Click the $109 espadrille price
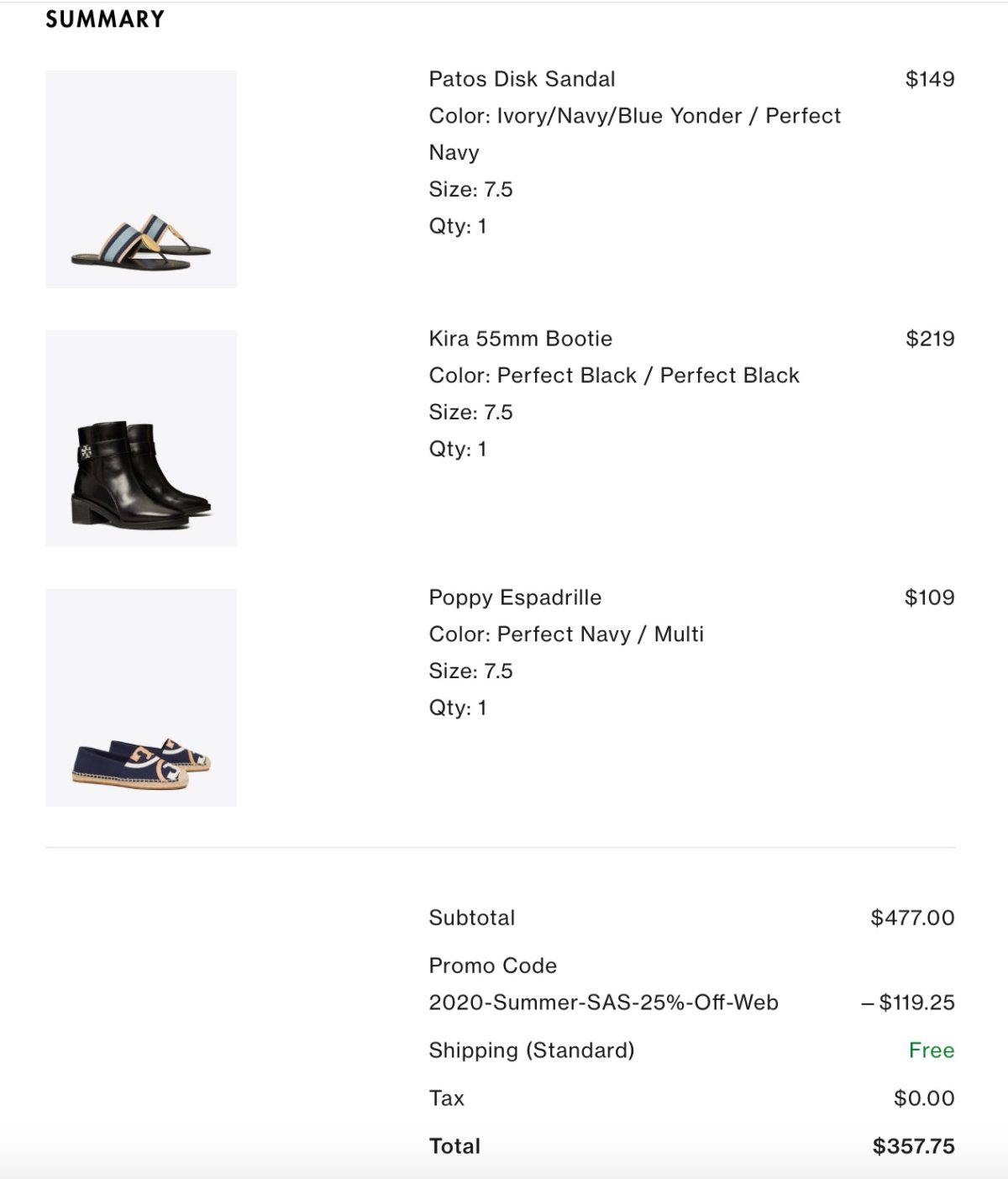Viewport: 1008px width, 1179px height. [x=929, y=597]
